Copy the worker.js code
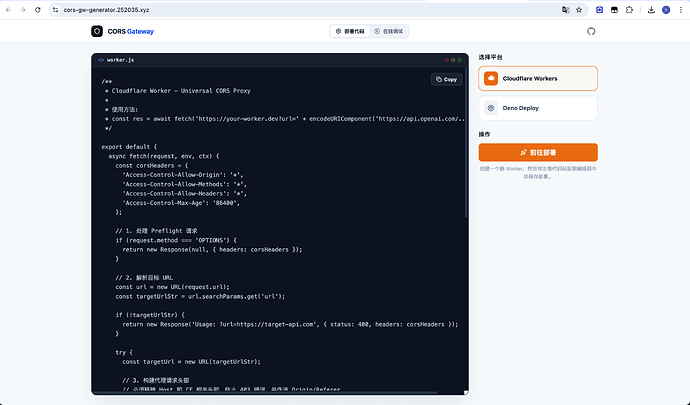 click(446, 79)
